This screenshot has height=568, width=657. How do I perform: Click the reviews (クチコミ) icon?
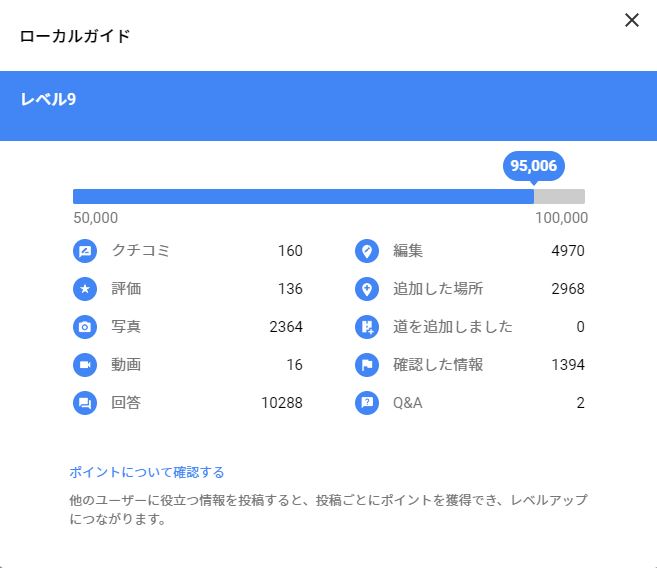point(85,251)
